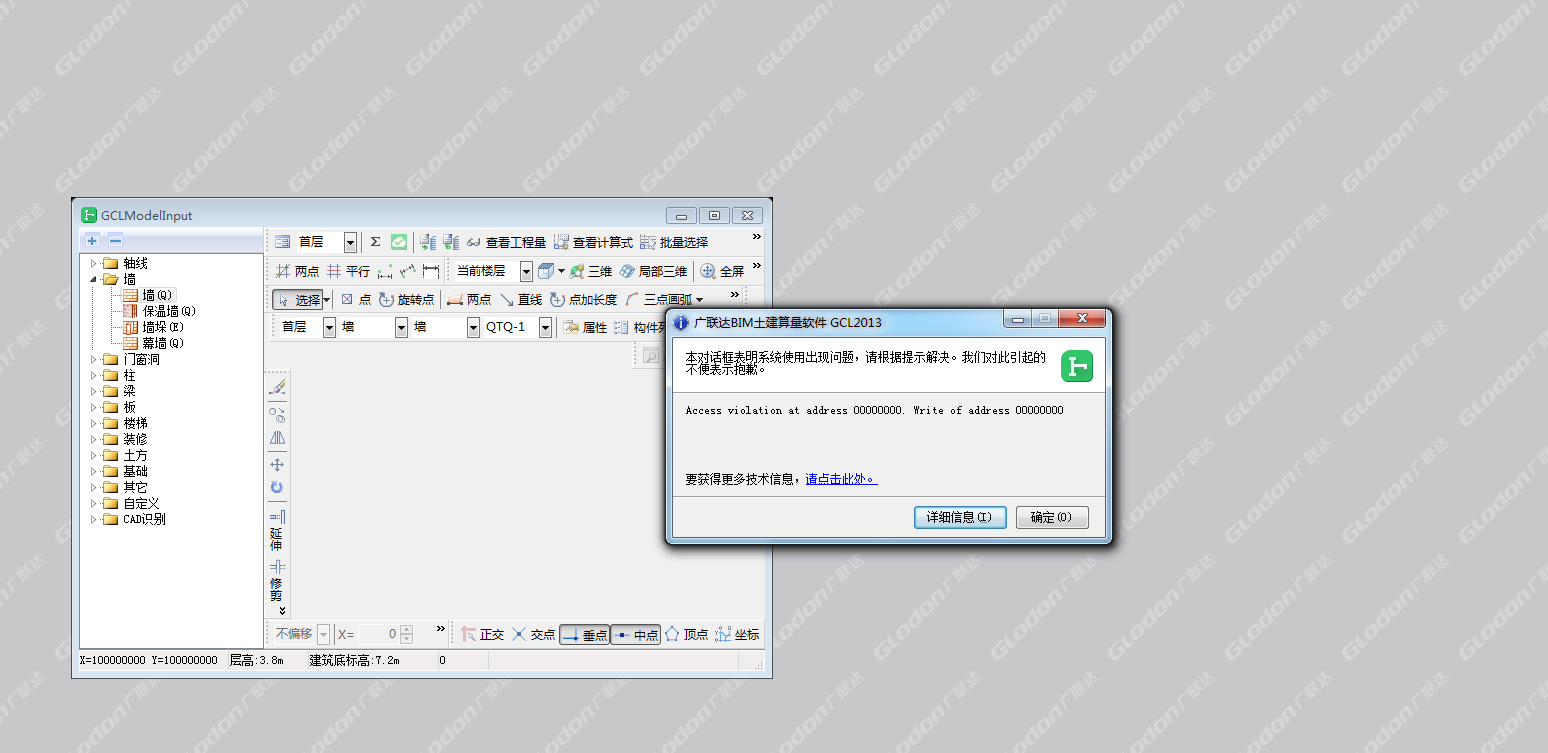Click 全屏 full screen button
Screen dimensions: 1548x753
tap(722, 271)
